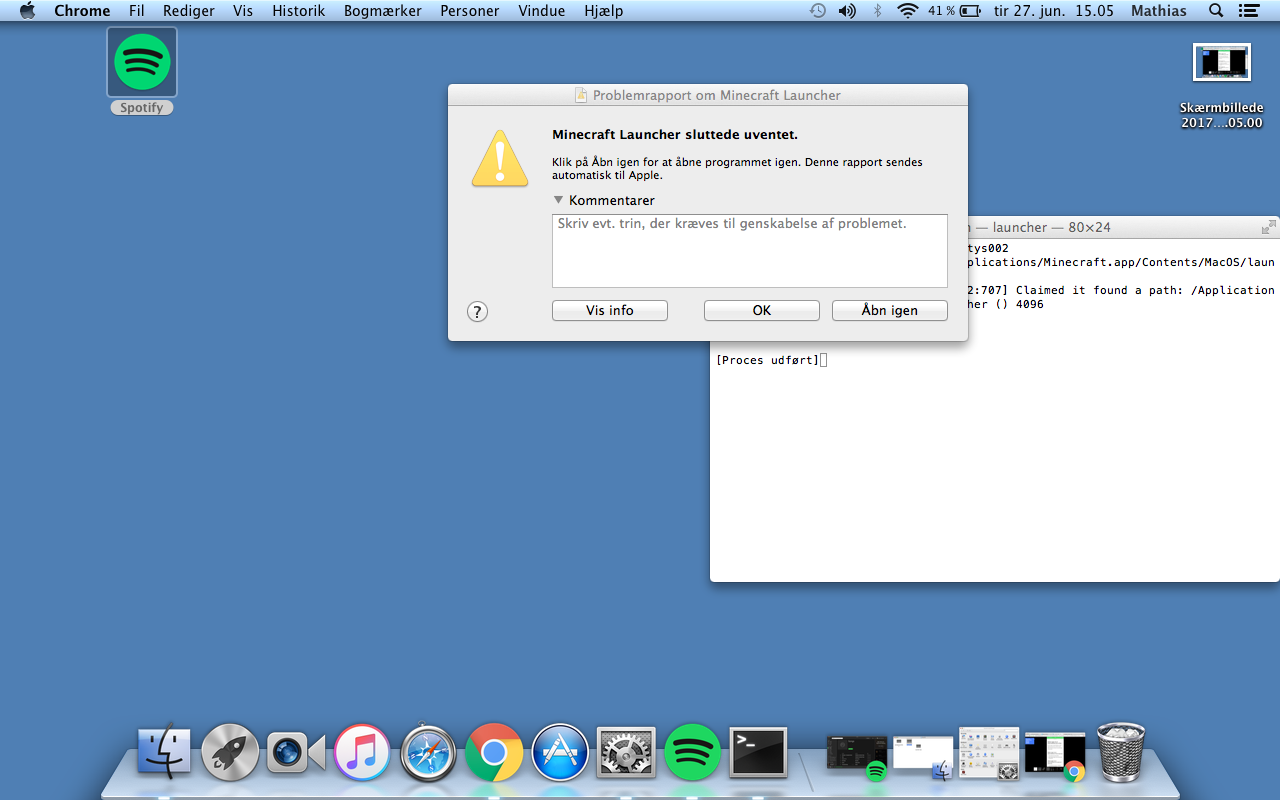Open the Trash in the Dock

pos(1121,752)
